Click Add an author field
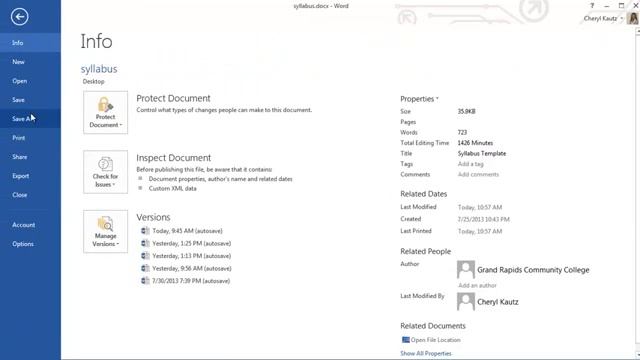This screenshot has width=640, height=360. point(477,285)
